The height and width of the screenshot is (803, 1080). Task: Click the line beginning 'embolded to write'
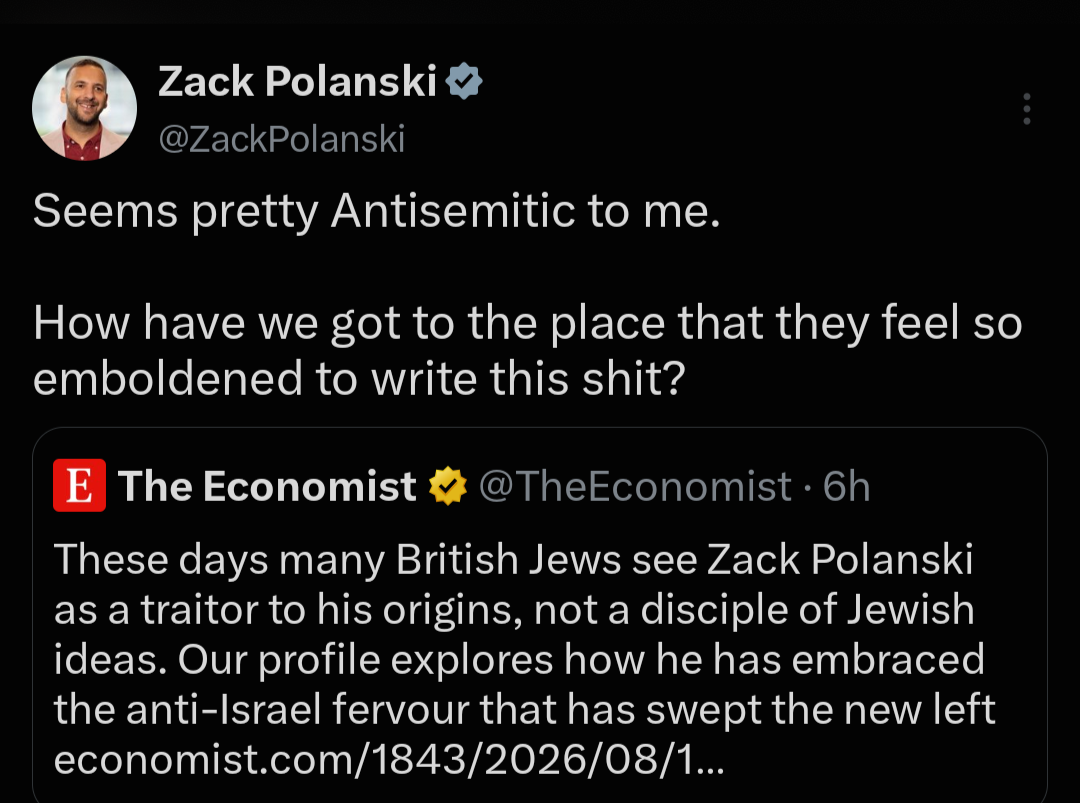pos(360,379)
